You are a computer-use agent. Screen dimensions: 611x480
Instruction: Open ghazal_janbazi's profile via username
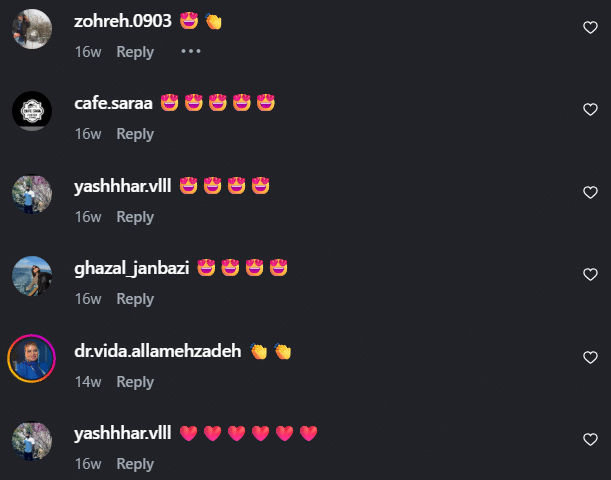(132, 268)
